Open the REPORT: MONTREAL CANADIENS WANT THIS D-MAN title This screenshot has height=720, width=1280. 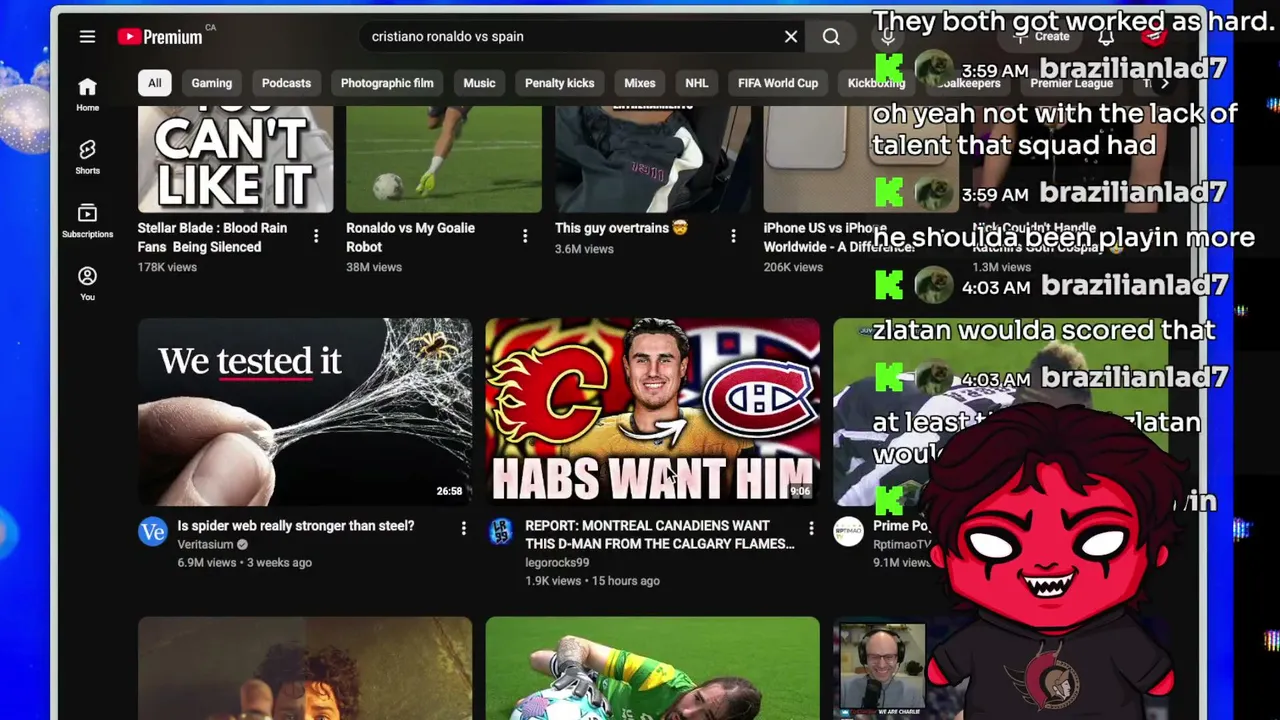coord(660,535)
